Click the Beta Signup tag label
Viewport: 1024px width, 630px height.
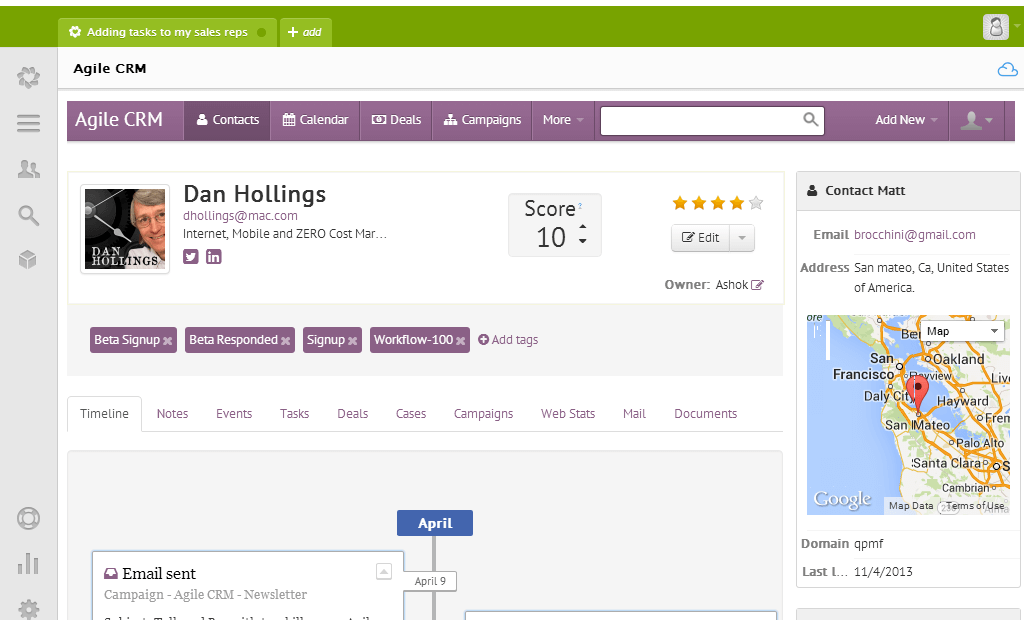(x=127, y=339)
